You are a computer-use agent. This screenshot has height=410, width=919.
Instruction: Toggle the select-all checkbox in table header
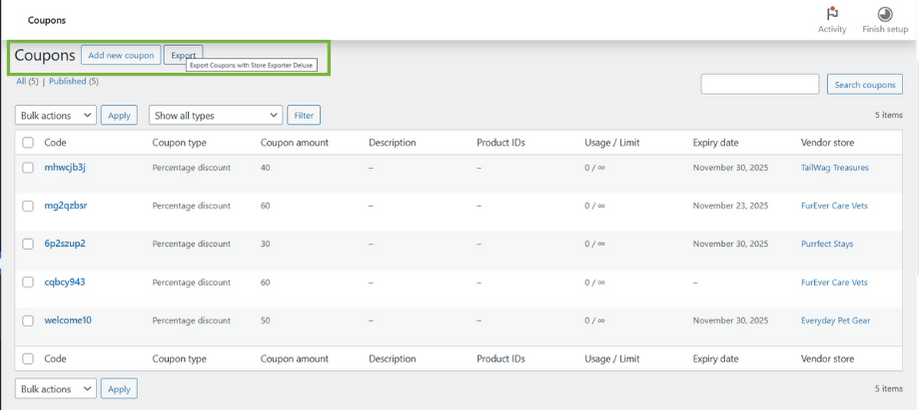tap(28, 143)
